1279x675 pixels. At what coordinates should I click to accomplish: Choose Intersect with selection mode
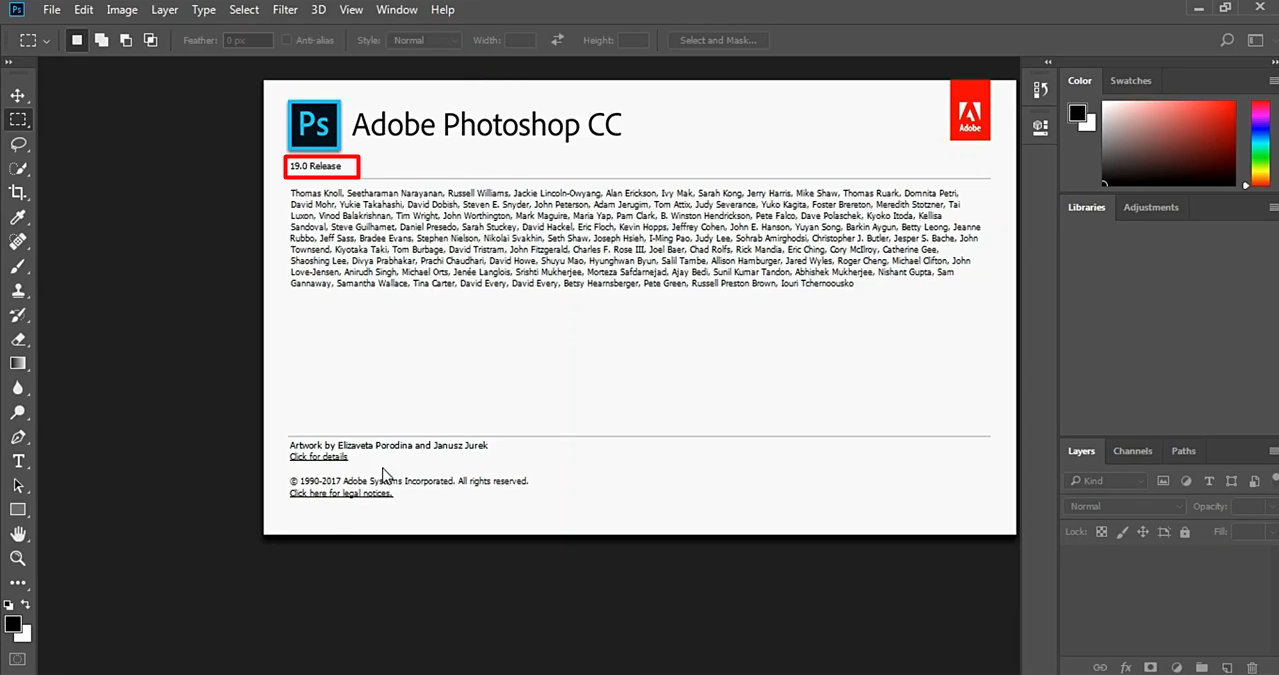point(150,40)
